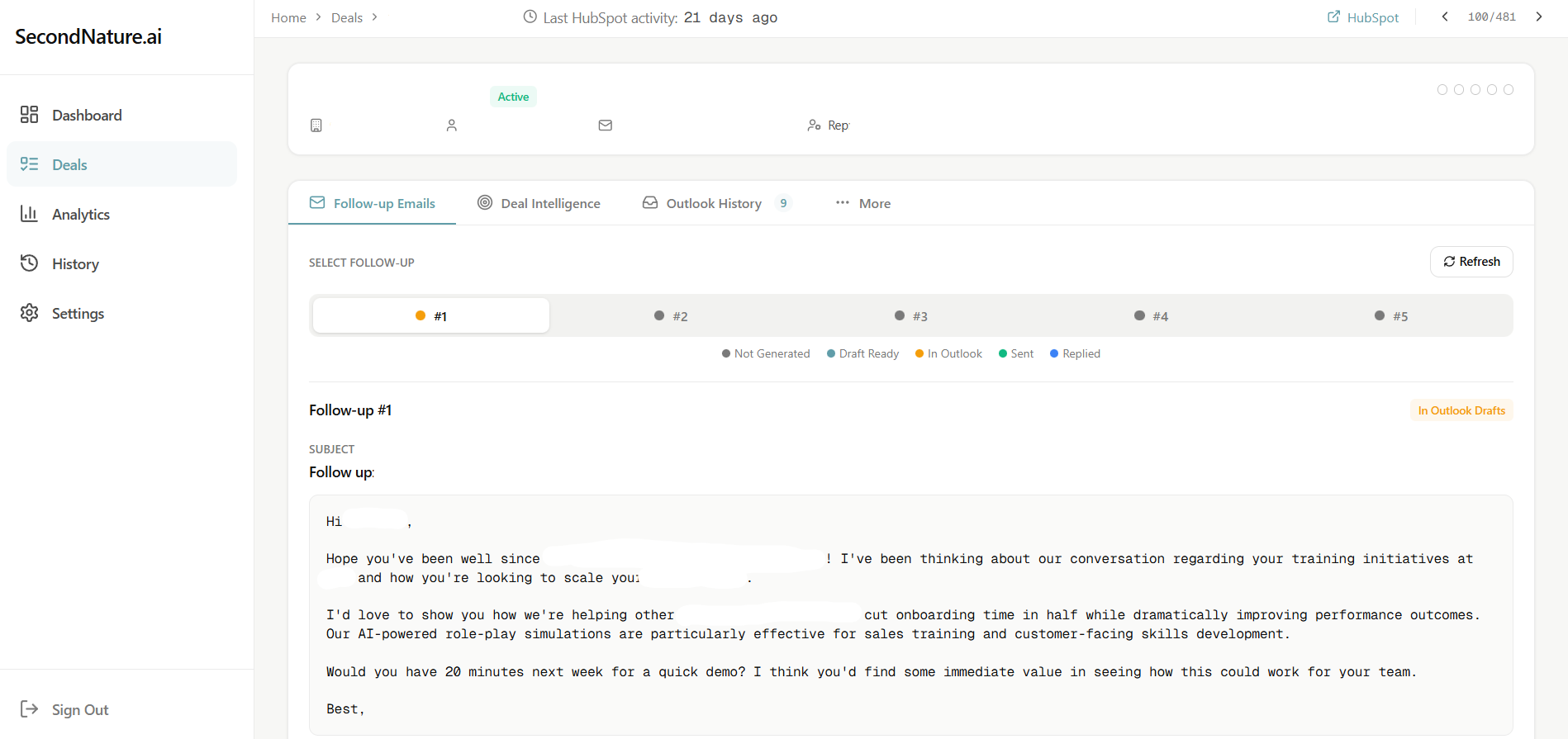Click the contact person icon in deal header
The height and width of the screenshot is (739, 1568).
click(452, 126)
